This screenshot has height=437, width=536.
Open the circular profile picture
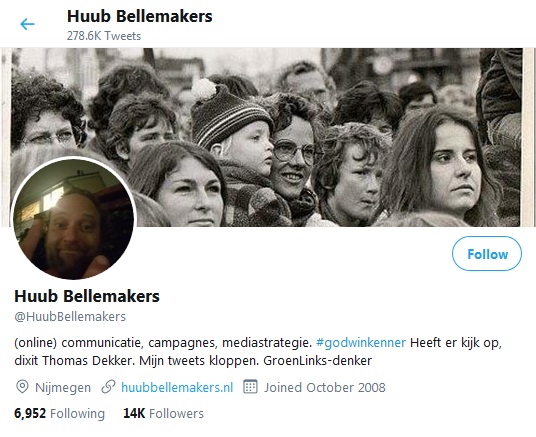point(74,219)
